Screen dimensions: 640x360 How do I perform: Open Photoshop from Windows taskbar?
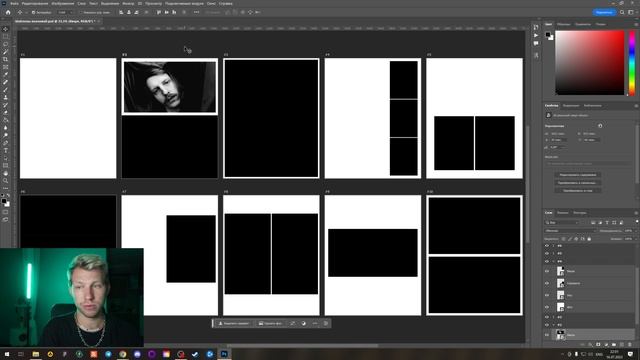click(x=224, y=354)
